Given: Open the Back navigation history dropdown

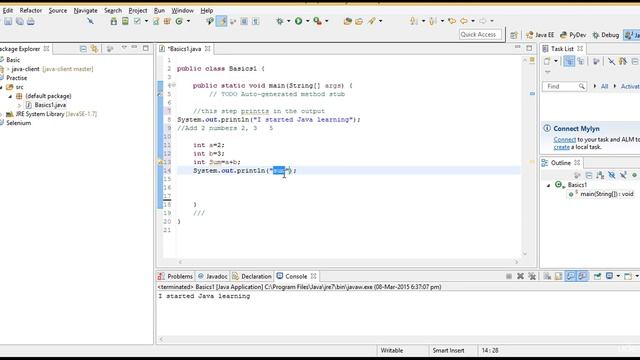Looking at the screenshot, I should pyautogui.click(x=473, y=21).
